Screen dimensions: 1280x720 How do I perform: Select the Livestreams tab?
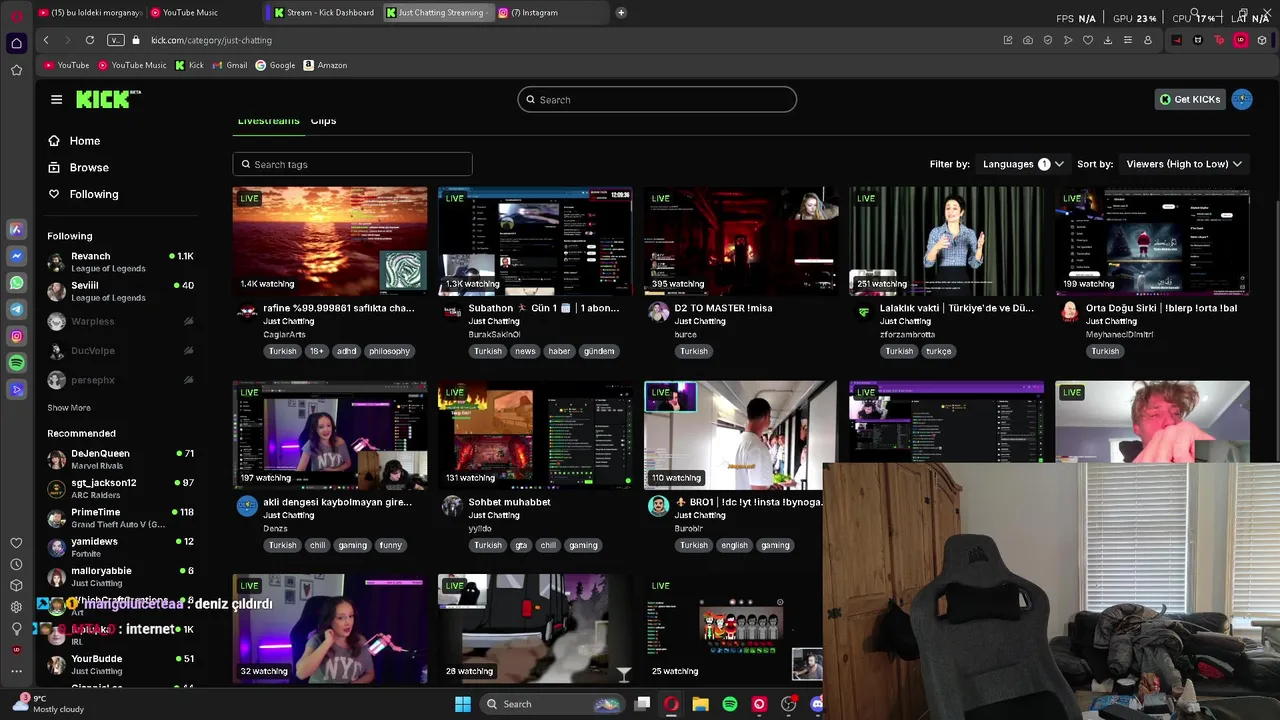tap(268, 121)
